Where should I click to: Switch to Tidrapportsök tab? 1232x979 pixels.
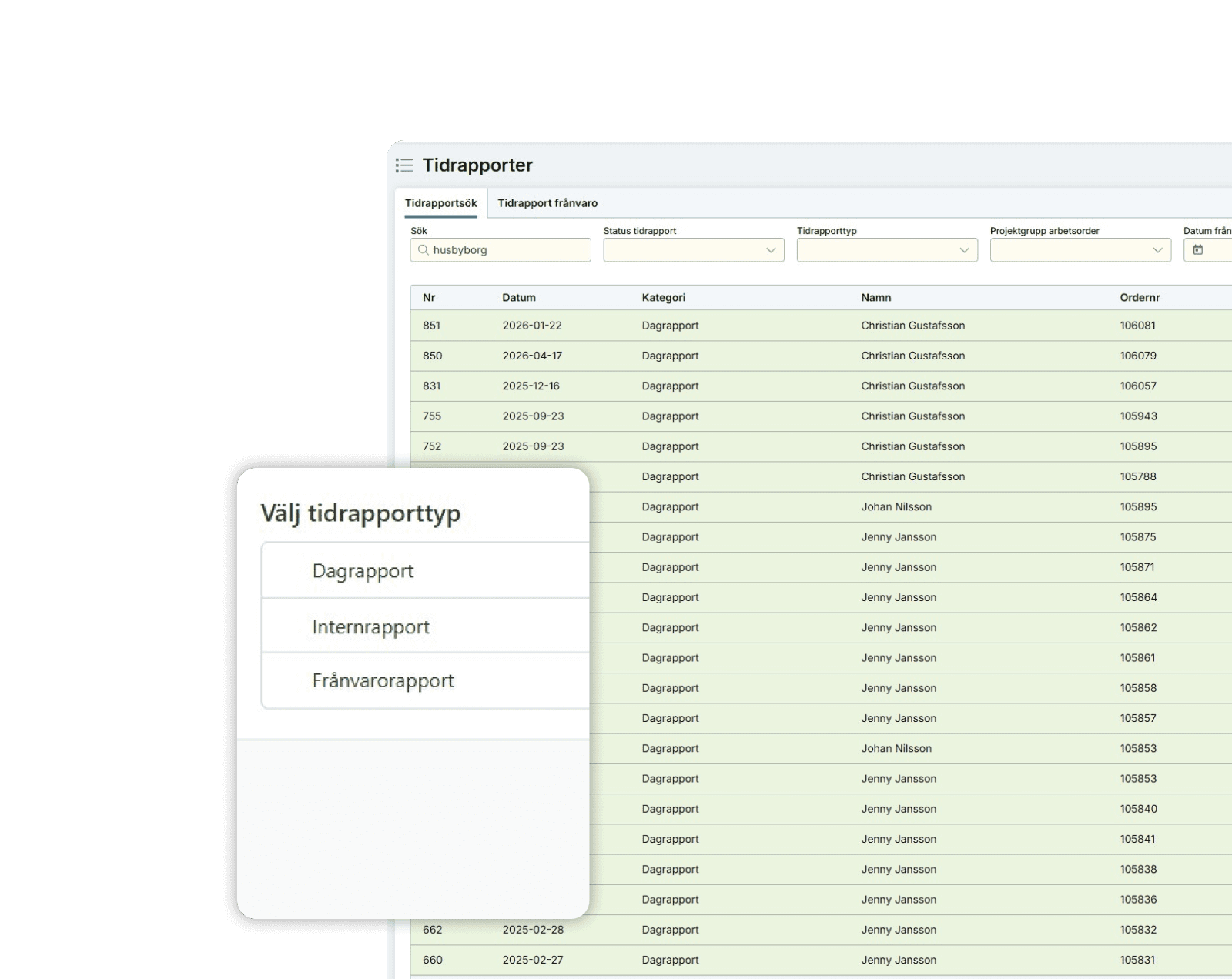tap(441, 203)
